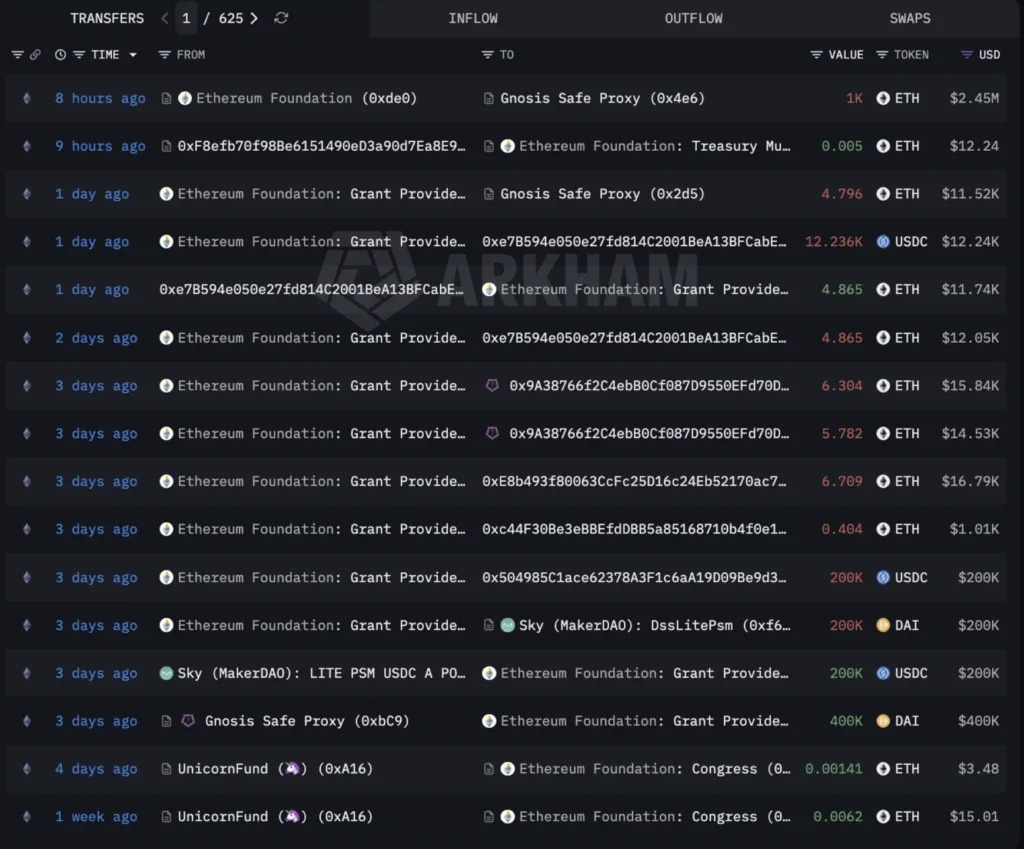Click document icon before Gnosis Safe Proxy (0x4e6)
The height and width of the screenshot is (849, 1024).
[488, 99]
